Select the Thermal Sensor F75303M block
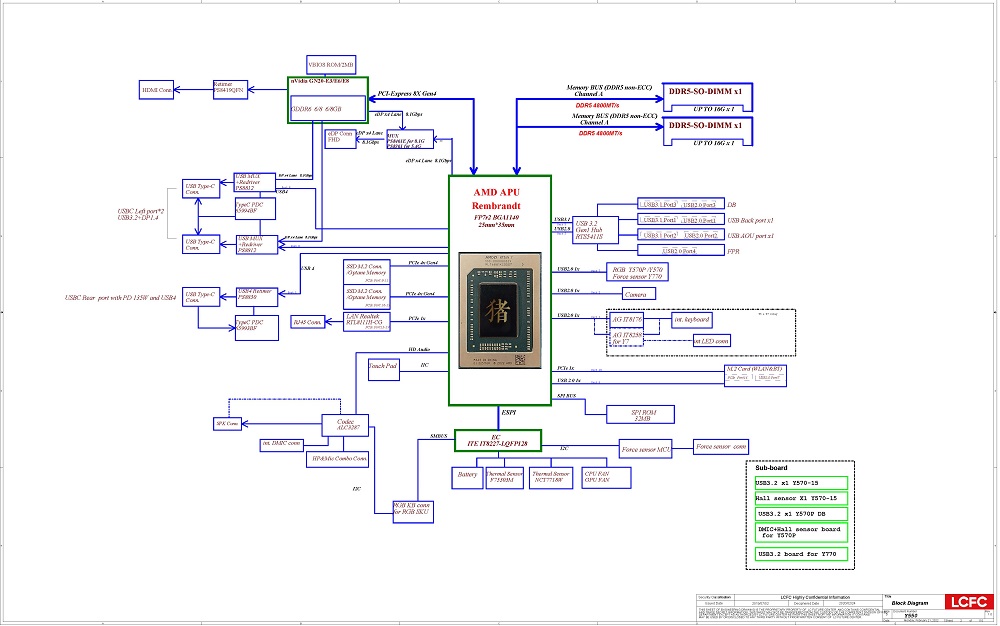This screenshot has width=1000, height=626. click(x=504, y=478)
